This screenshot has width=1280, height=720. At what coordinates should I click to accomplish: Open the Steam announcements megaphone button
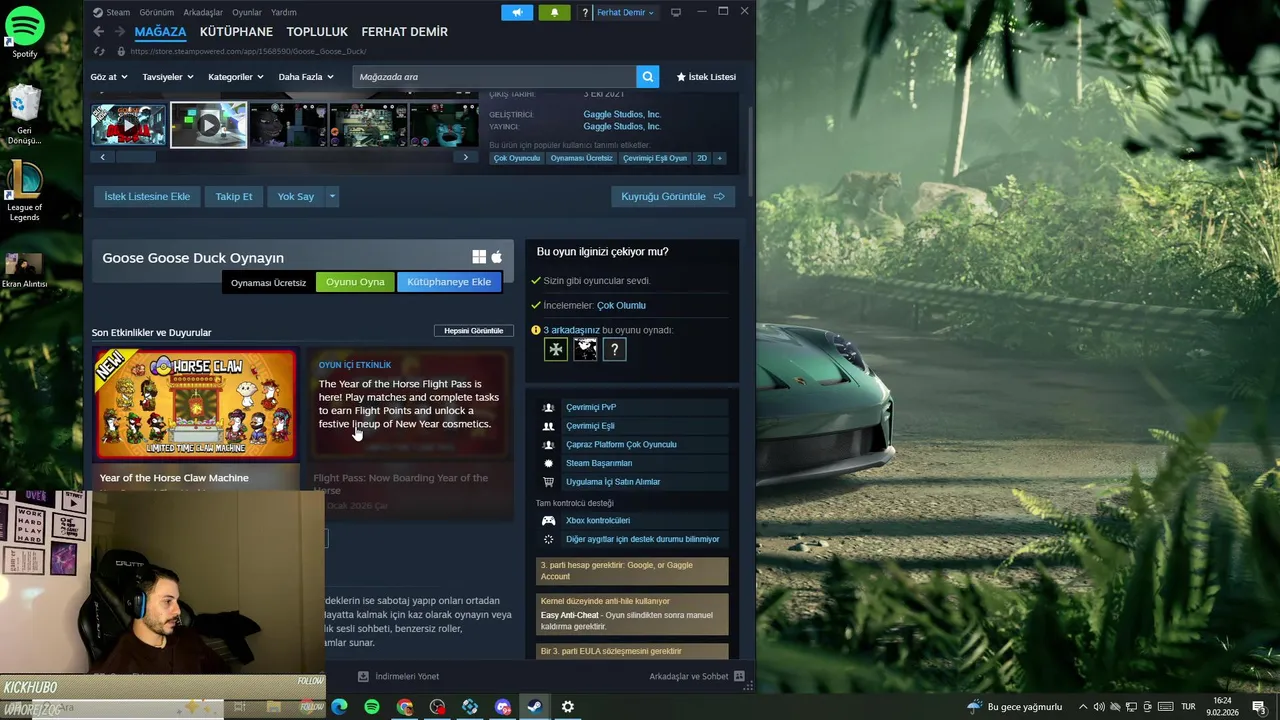coord(517,12)
